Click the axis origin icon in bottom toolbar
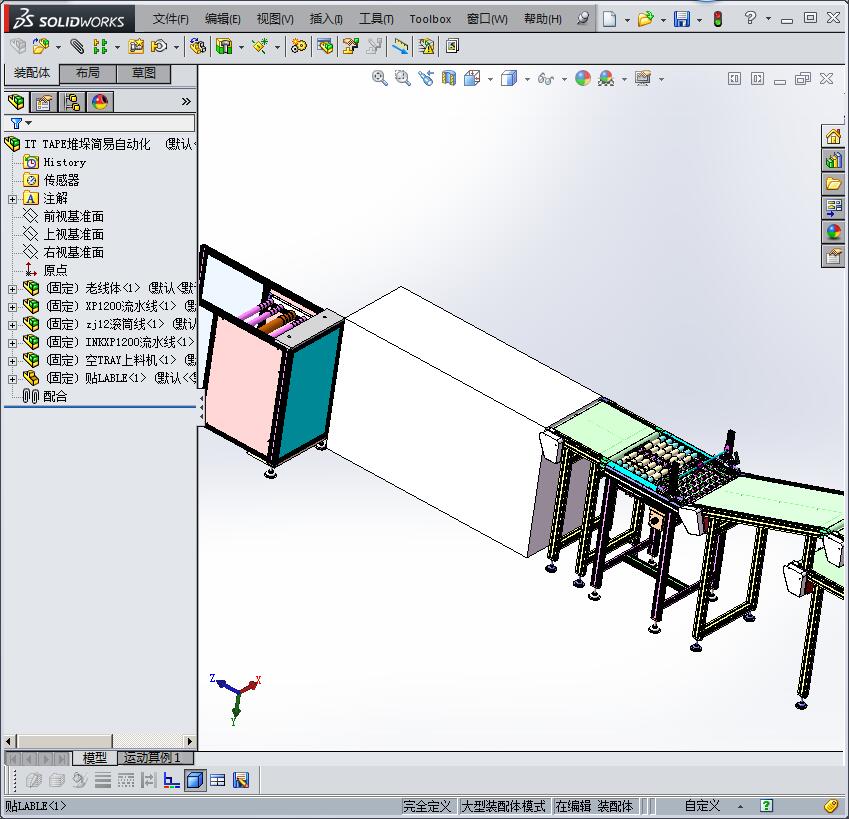The width and height of the screenshot is (849, 819). click(172, 780)
